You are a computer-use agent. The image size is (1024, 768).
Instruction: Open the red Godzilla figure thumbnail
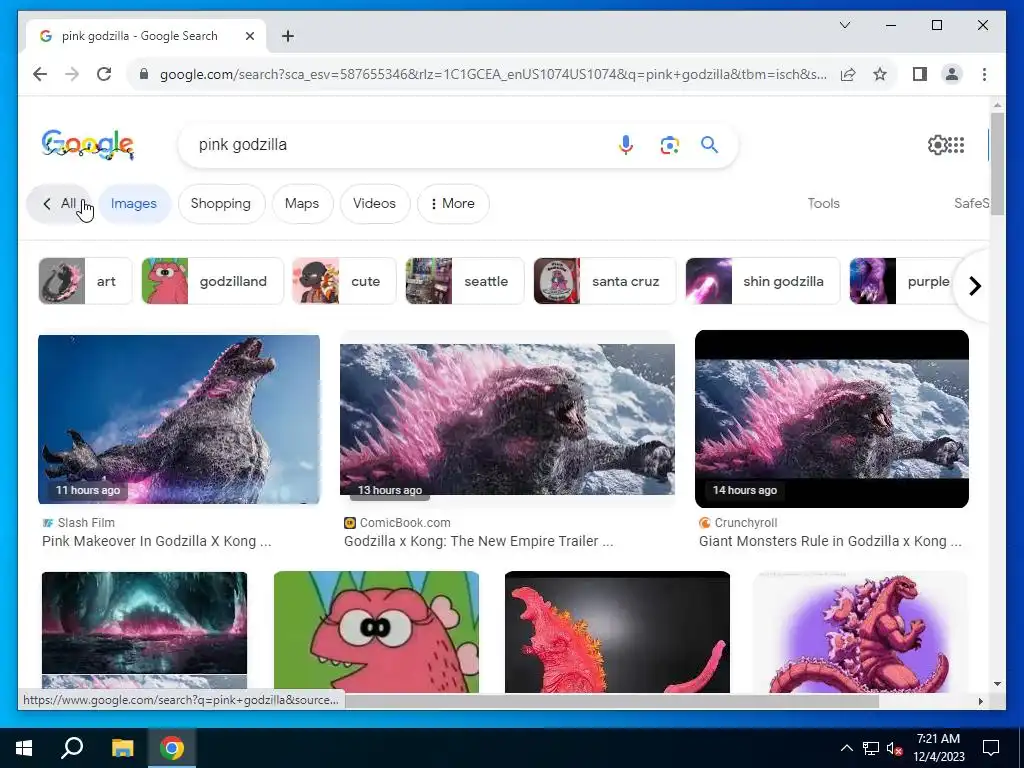coord(617,632)
